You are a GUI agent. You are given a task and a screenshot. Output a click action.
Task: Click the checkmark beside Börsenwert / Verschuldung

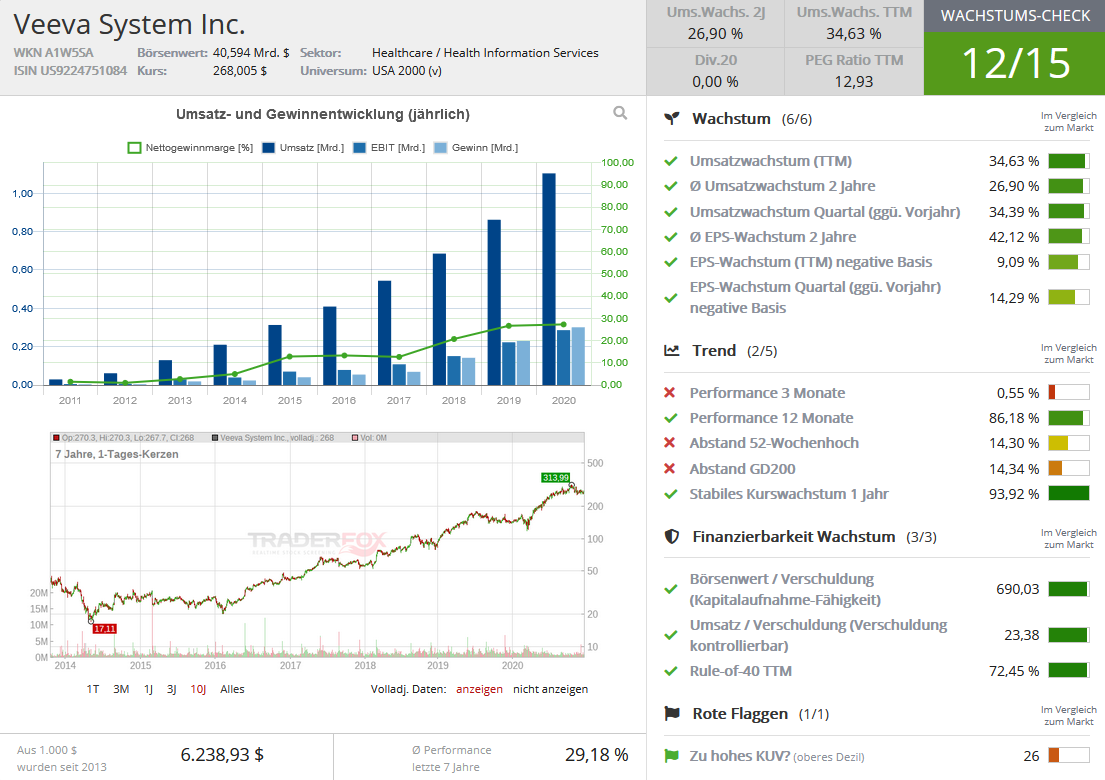click(x=671, y=589)
